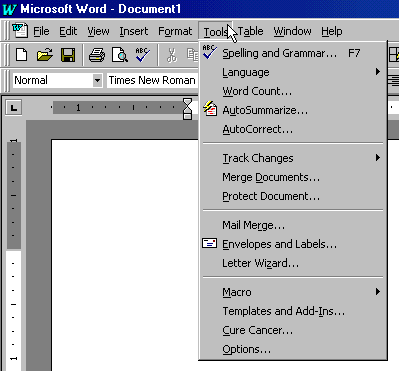Run spell check from the toolbar ABC checkmark icon
Viewport: 399px width, 371px height.
[143, 55]
